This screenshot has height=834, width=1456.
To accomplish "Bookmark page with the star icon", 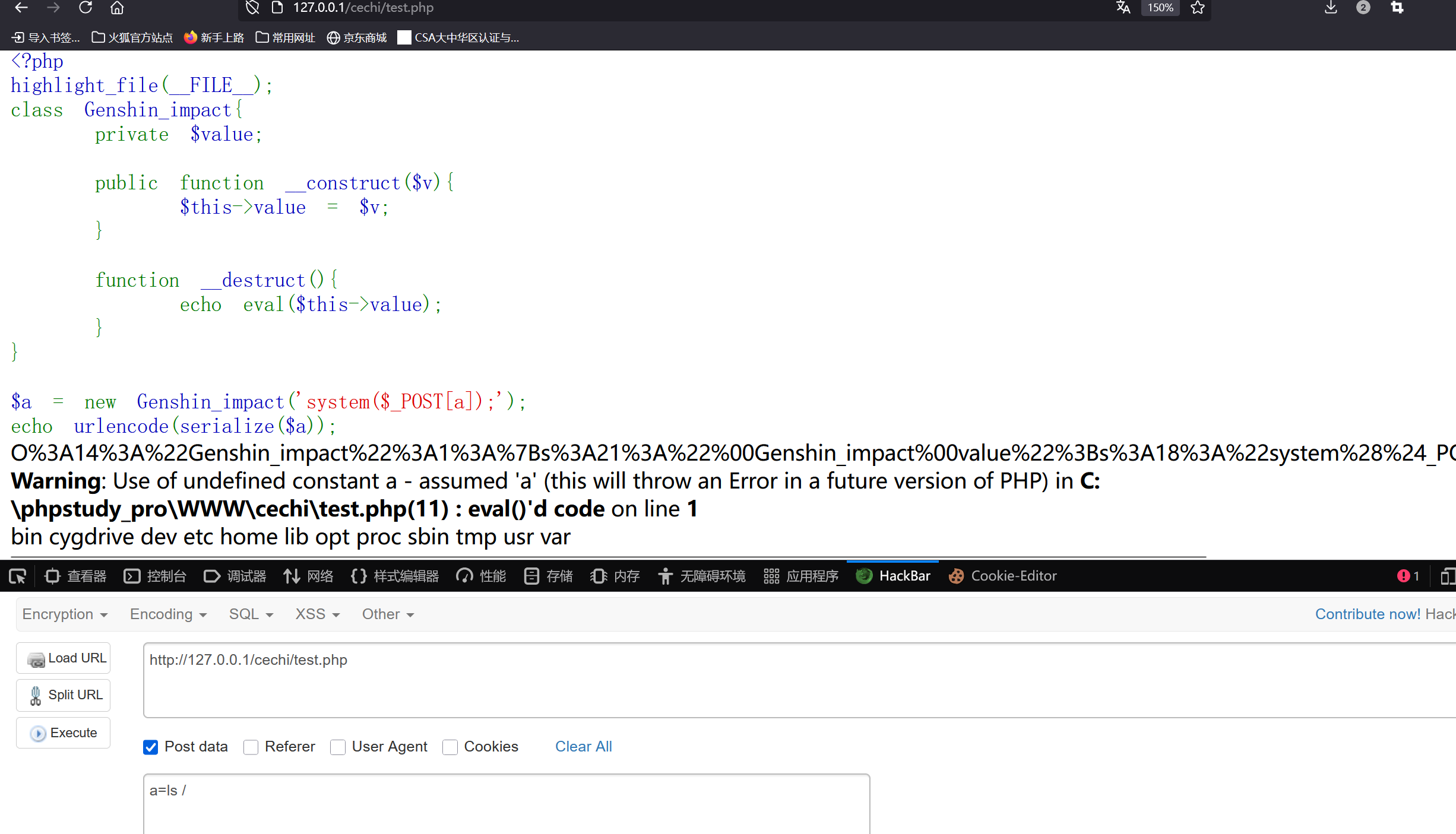I will pyautogui.click(x=1197, y=8).
